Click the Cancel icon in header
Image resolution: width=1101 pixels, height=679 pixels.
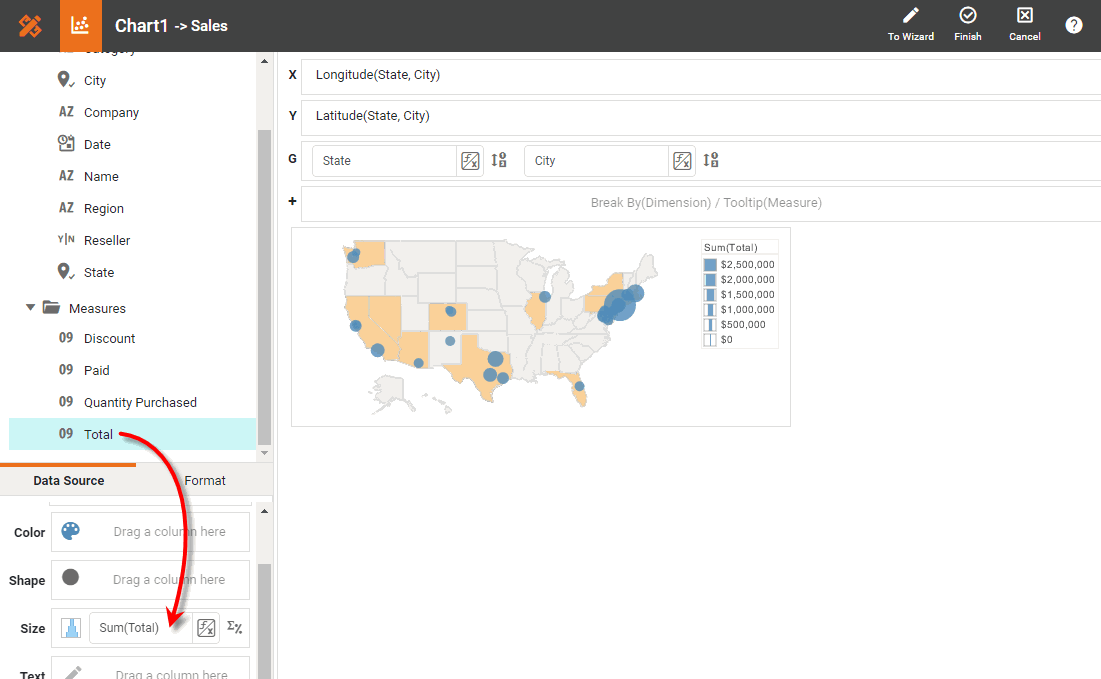1024,17
